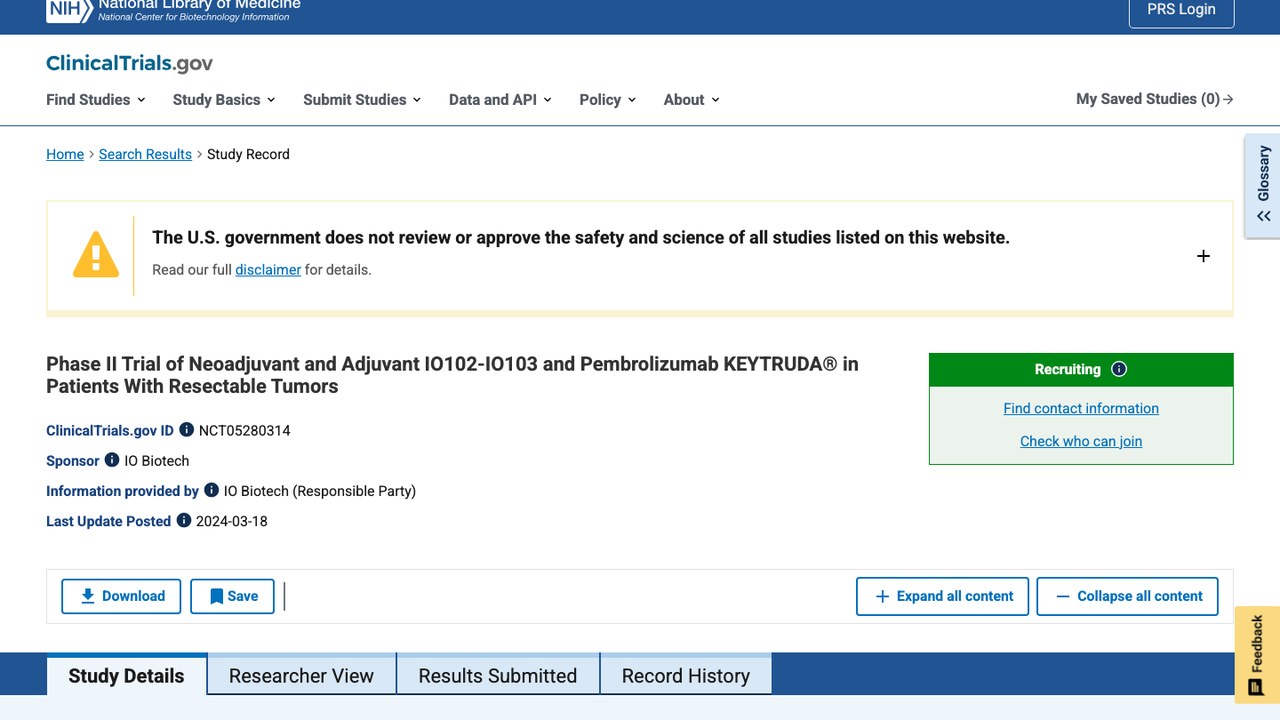Open the Find Studies dropdown menu
The height and width of the screenshot is (720, 1280).
(96, 99)
